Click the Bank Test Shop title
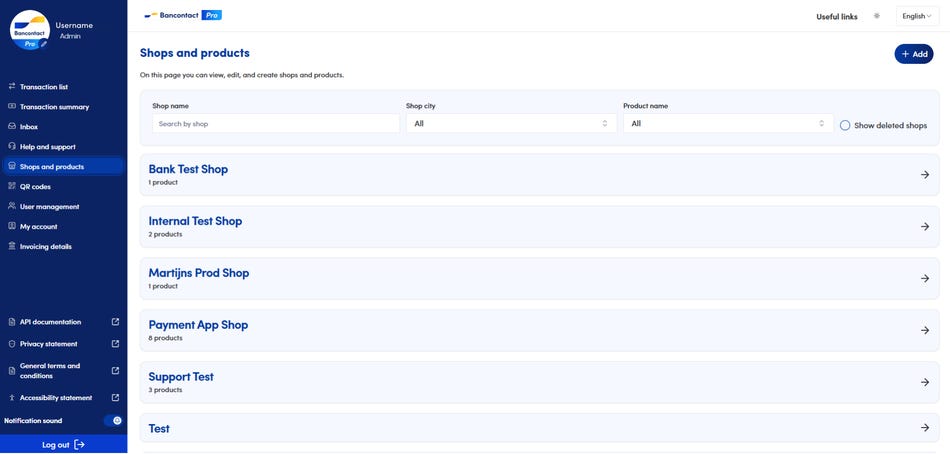This screenshot has height=454, width=950. point(188,169)
